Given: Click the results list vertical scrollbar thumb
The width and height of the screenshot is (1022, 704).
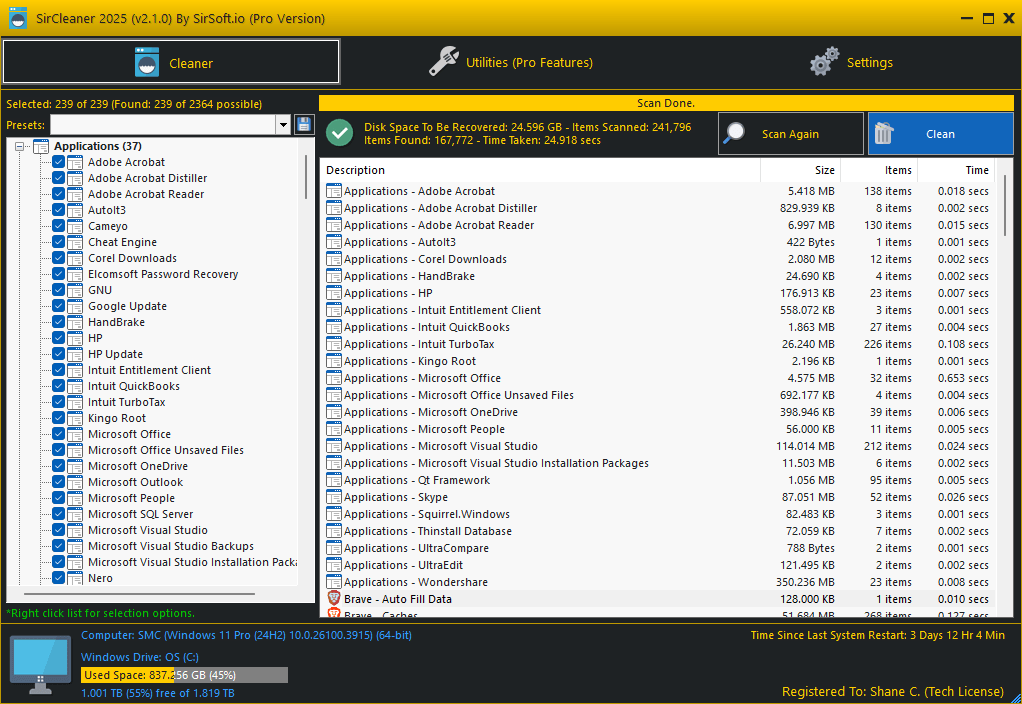Looking at the screenshot, I should [1006, 206].
